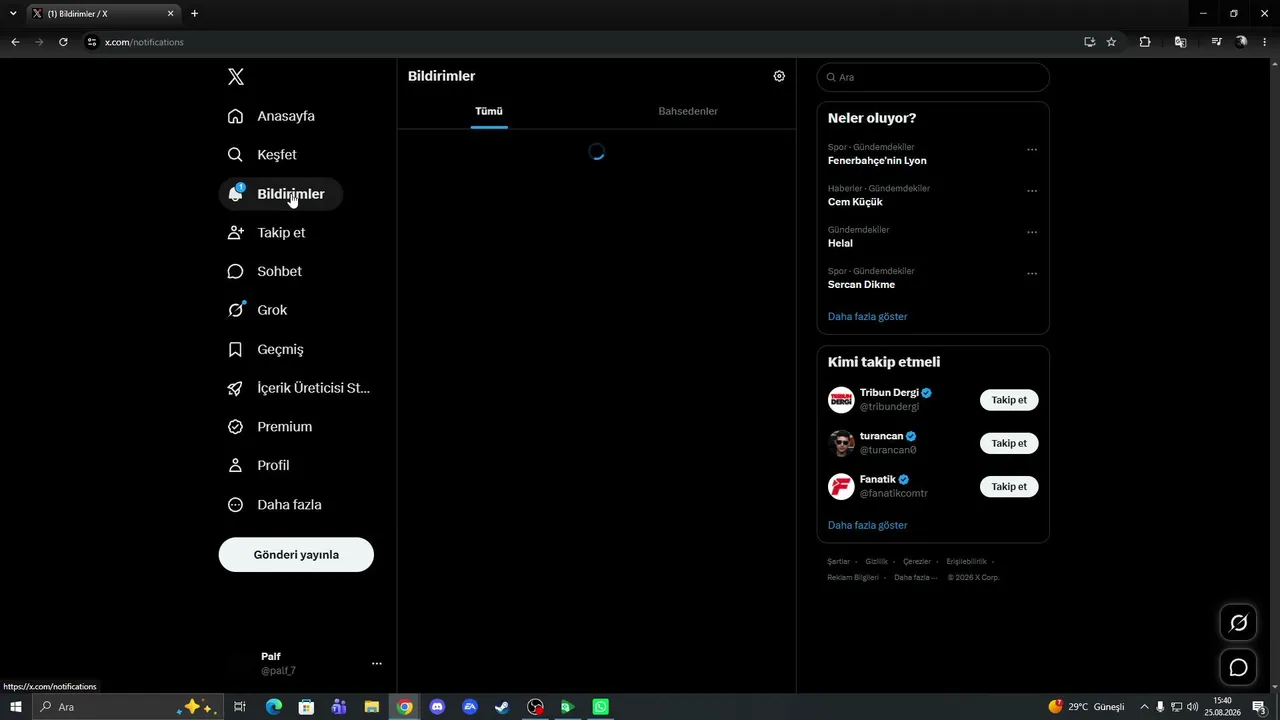Open Microsoft Edge from the taskbar
Viewport: 1280px width, 720px height.
coord(274,707)
